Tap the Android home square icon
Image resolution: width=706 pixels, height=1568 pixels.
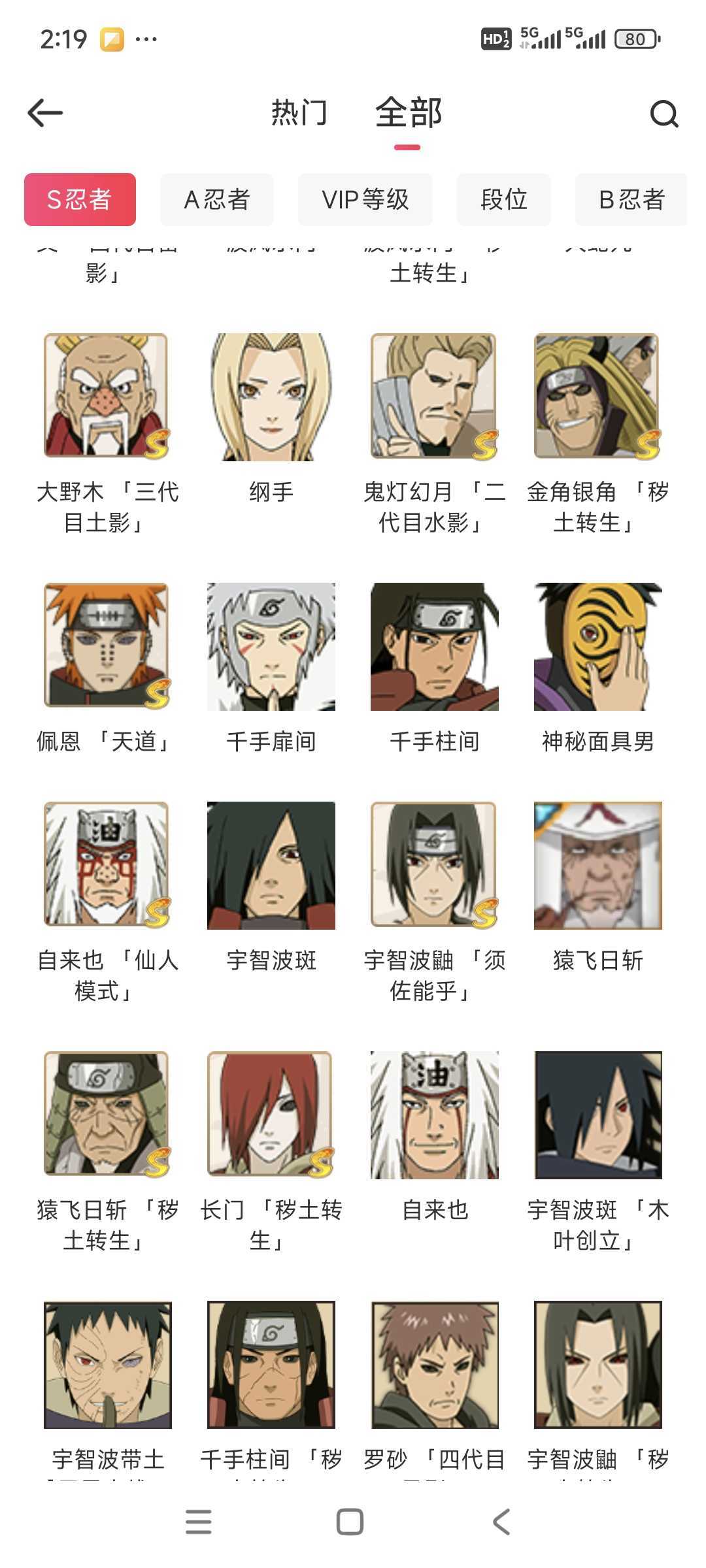click(x=350, y=1522)
